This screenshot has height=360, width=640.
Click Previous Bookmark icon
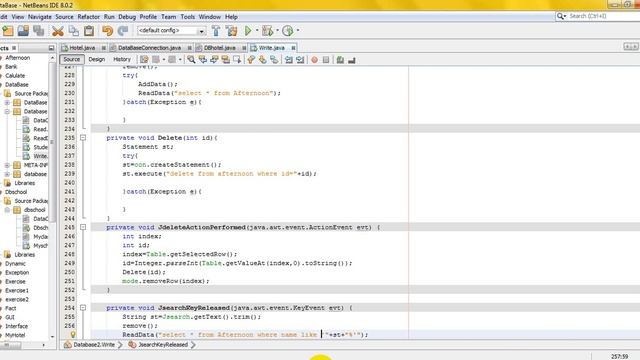pyautogui.click(x=251, y=60)
